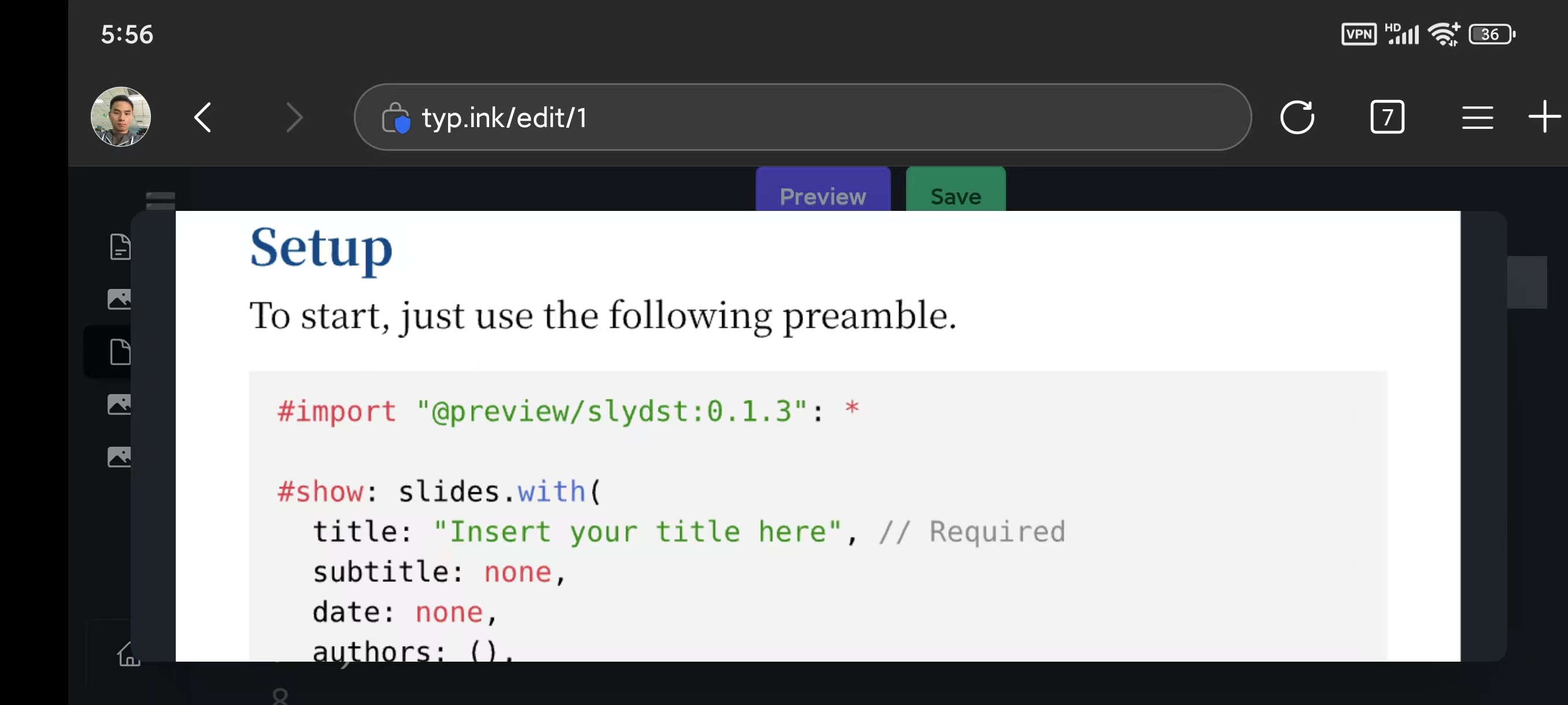
Task: Open the highlighted blank file icon
Action: (x=120, y=351)
